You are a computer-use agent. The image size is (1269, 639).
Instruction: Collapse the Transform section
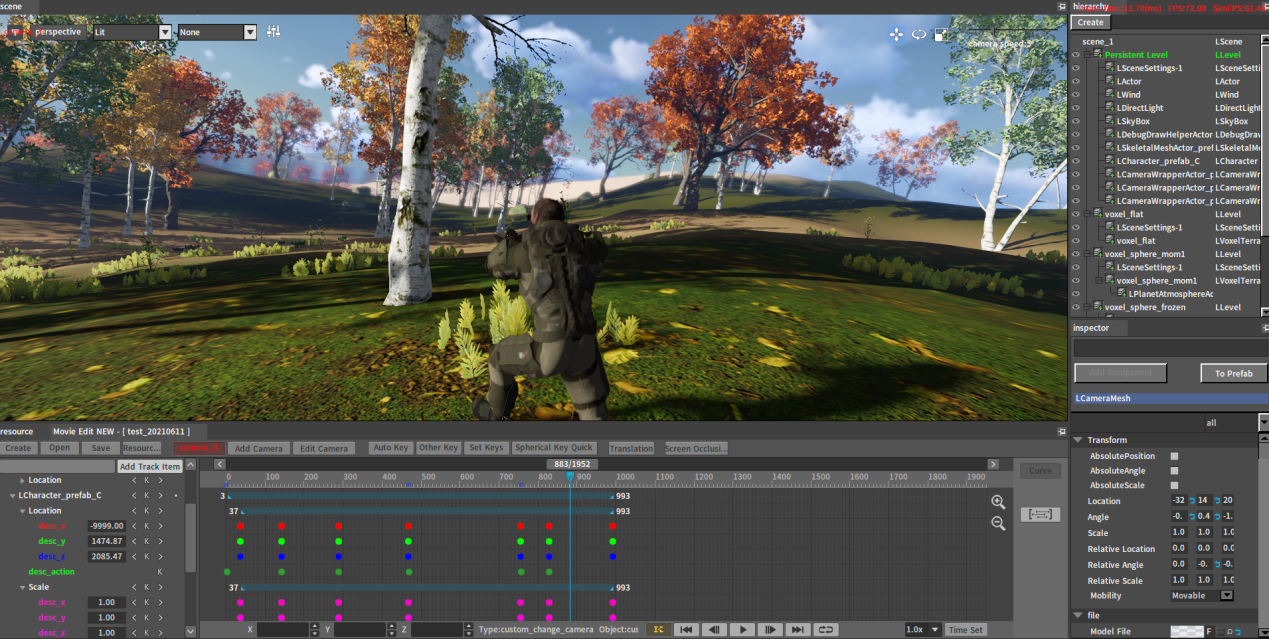coord(1078,440)
